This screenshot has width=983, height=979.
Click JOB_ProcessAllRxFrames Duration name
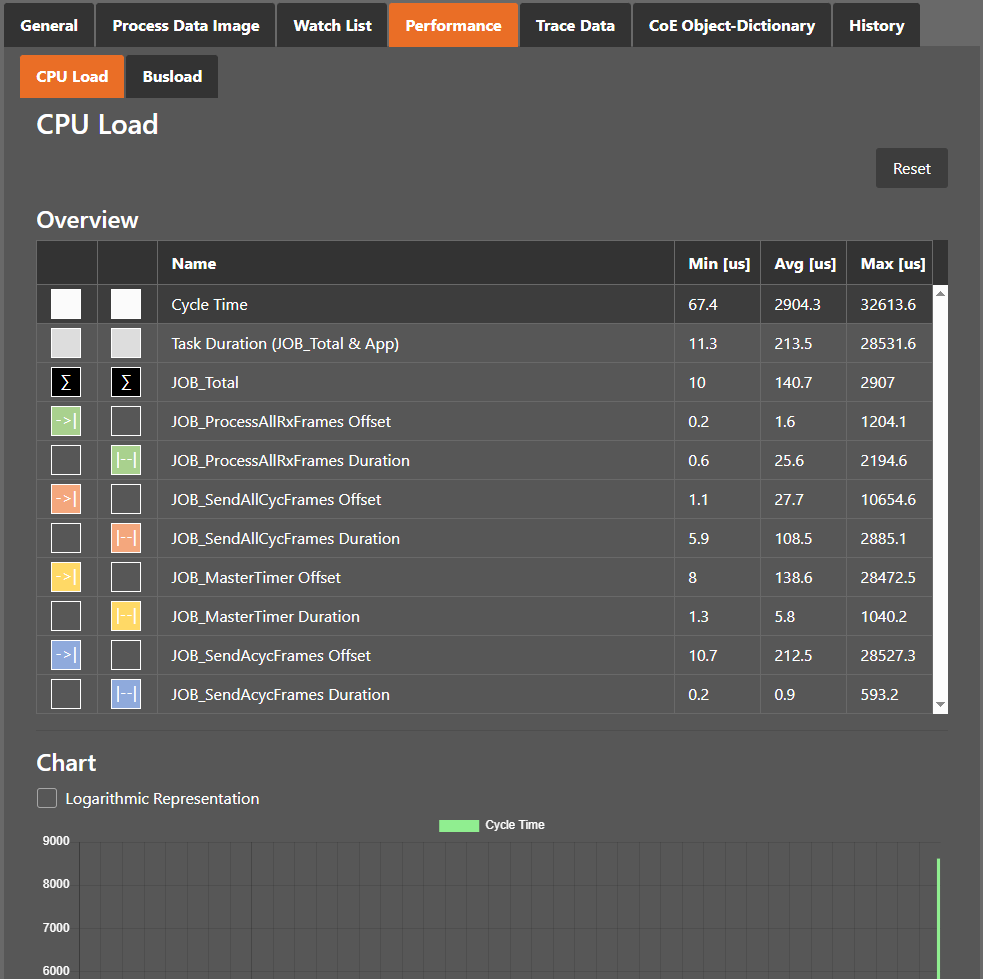(x=290, y=460)
